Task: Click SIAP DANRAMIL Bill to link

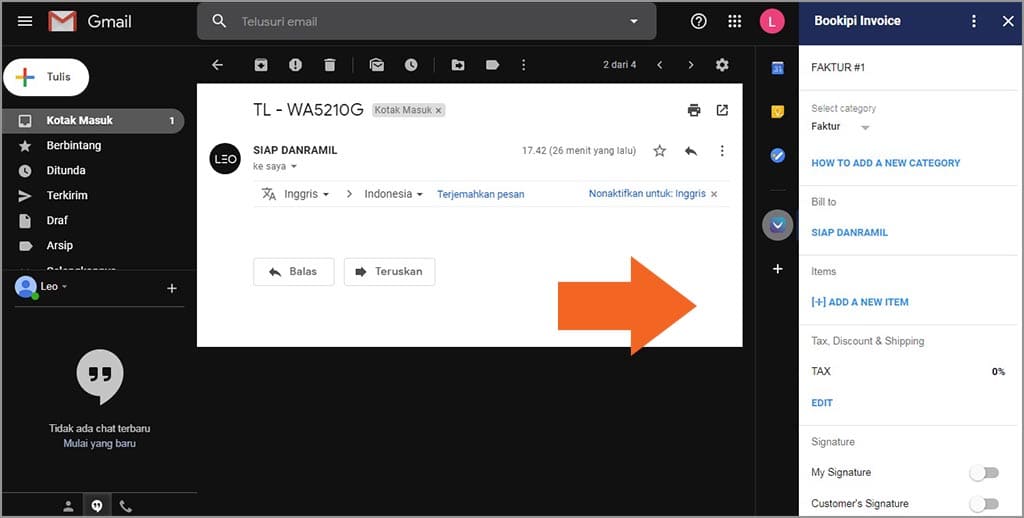Action: click(x=849, y=233)
